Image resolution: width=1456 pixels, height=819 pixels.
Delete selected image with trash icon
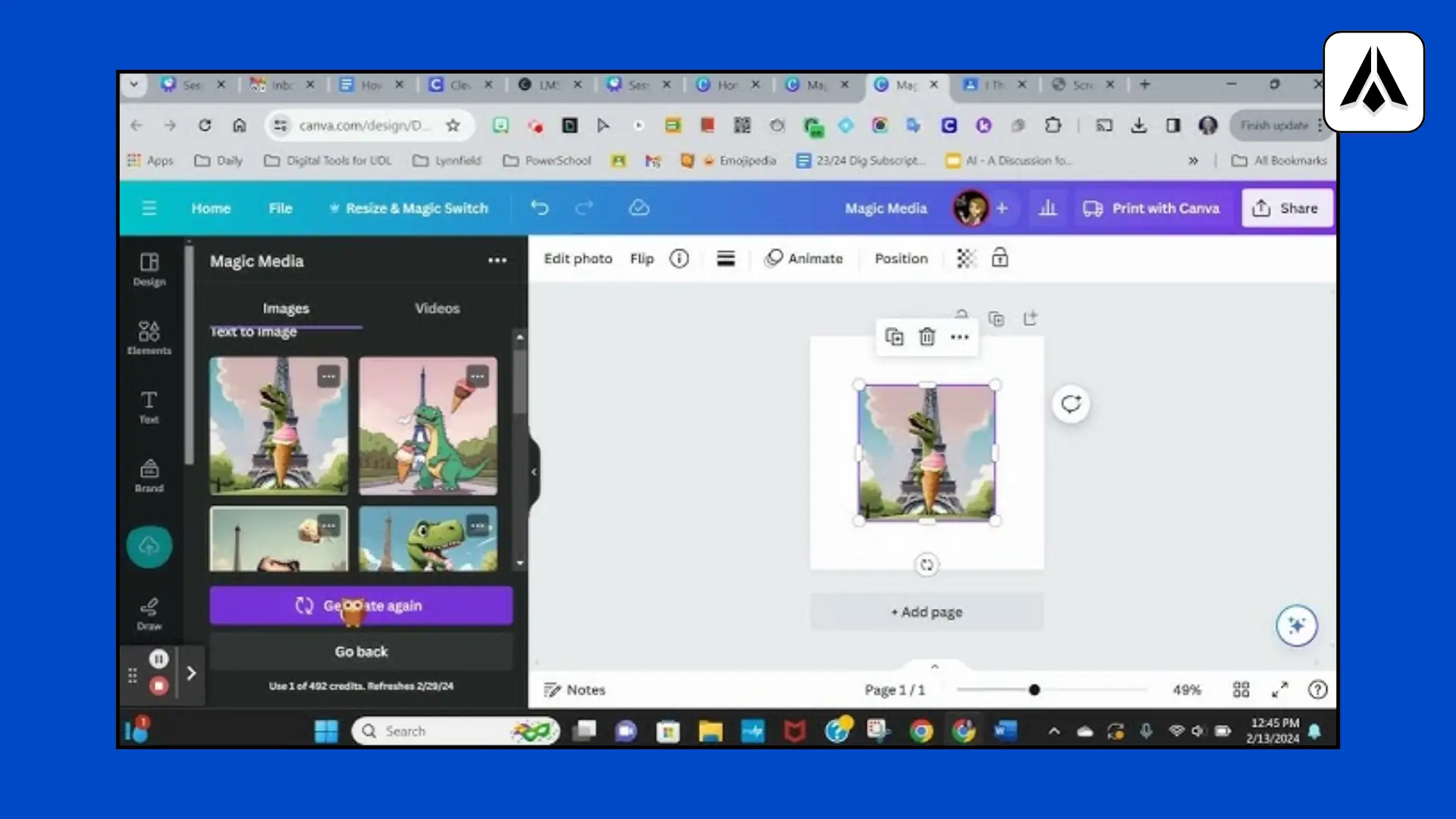pyautogui.click(x=927, y=337)
